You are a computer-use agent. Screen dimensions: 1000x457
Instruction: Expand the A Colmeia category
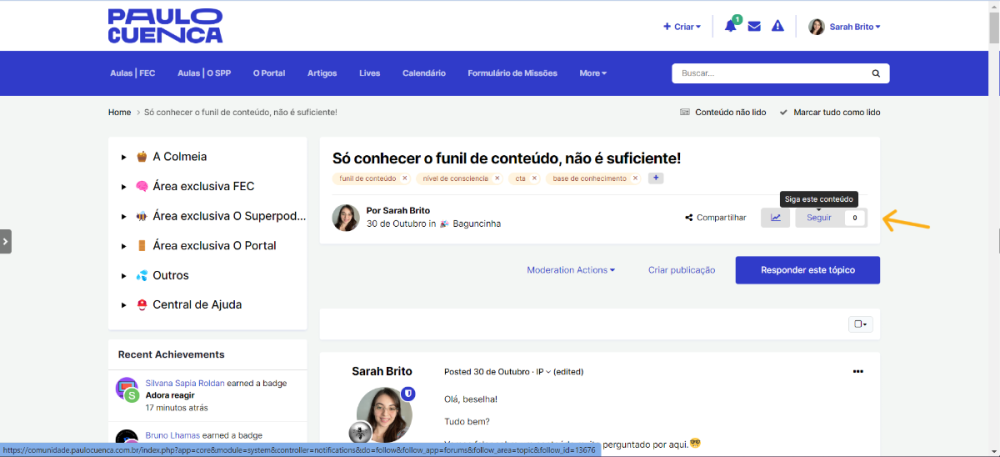pos(124,157)
